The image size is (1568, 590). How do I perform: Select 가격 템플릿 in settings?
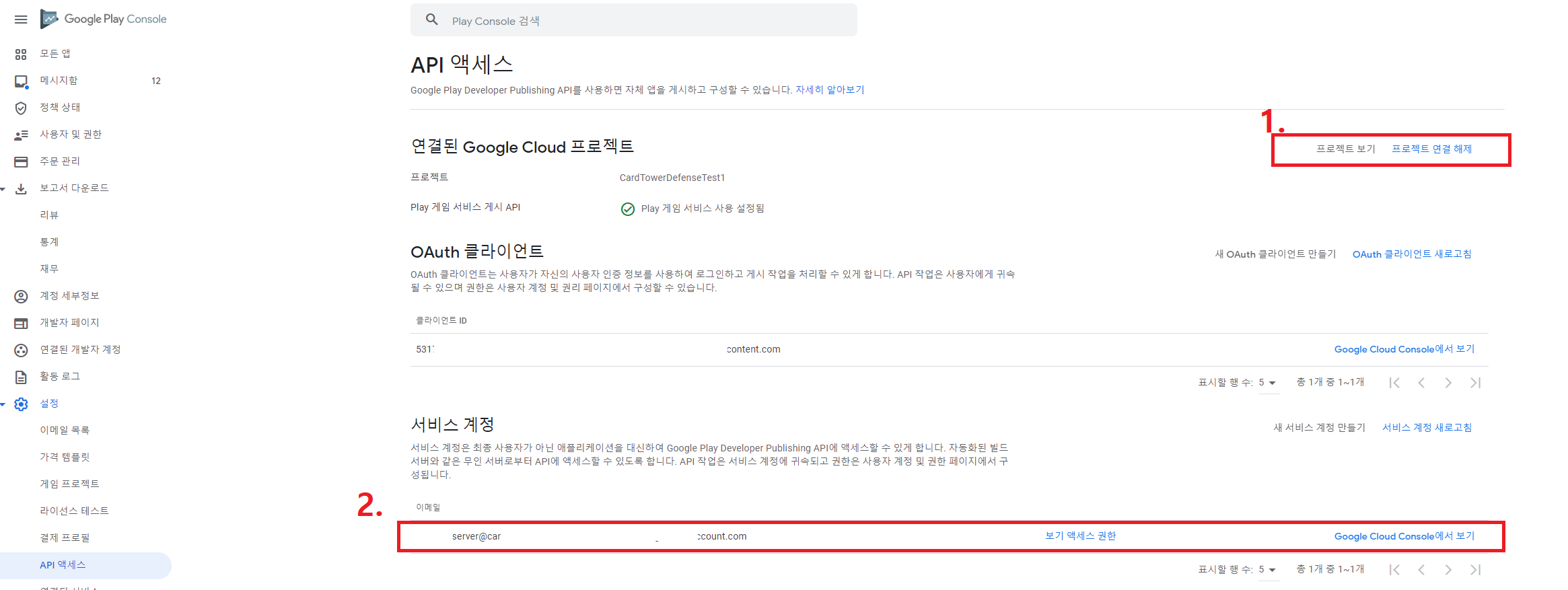pos(65,457)
